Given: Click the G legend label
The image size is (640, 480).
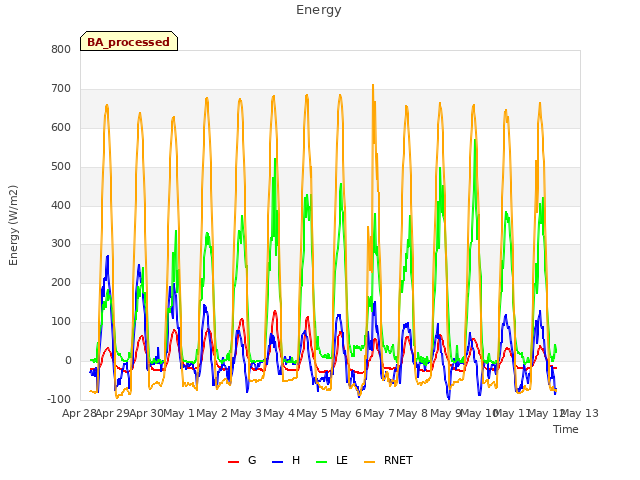Looking at the screenshot, I should click(252, 460).
